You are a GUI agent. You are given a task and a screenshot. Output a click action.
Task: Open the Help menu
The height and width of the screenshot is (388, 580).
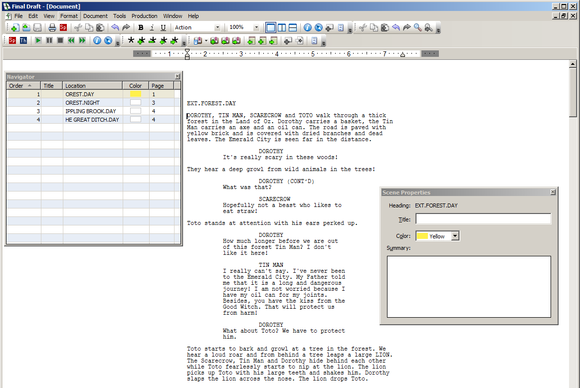pos(193,16)
